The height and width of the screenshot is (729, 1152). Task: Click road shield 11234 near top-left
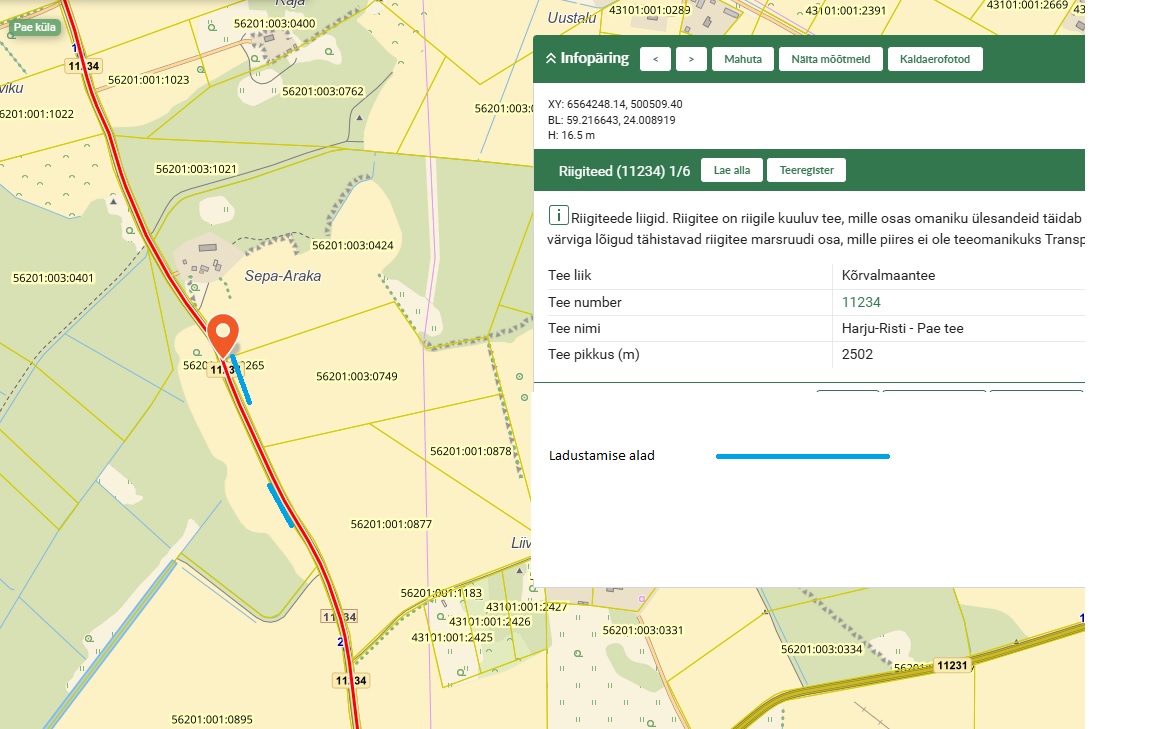tap(83, 66)
